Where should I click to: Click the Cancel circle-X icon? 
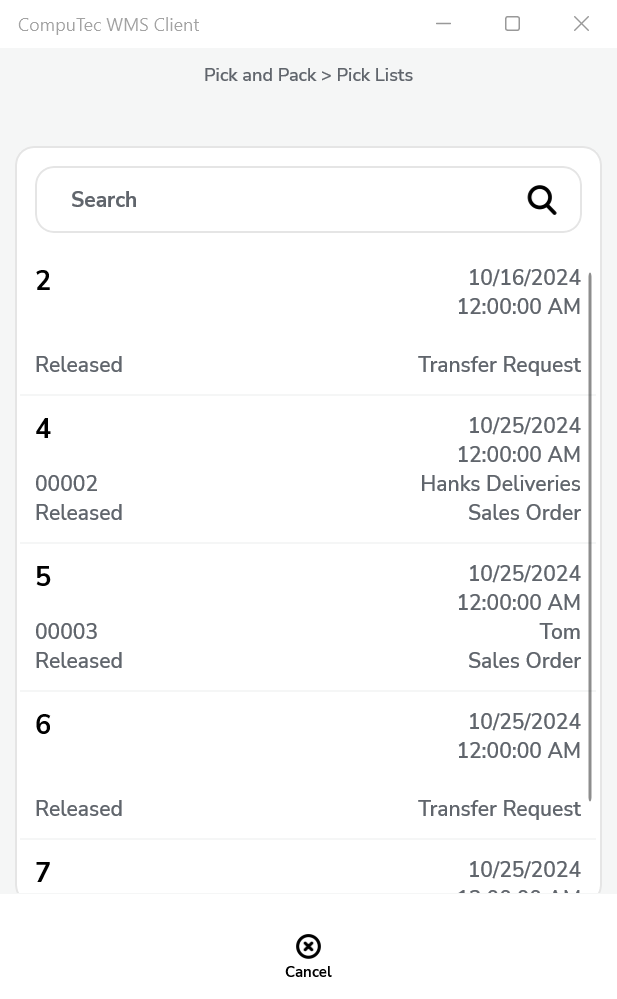click(308, 946)
